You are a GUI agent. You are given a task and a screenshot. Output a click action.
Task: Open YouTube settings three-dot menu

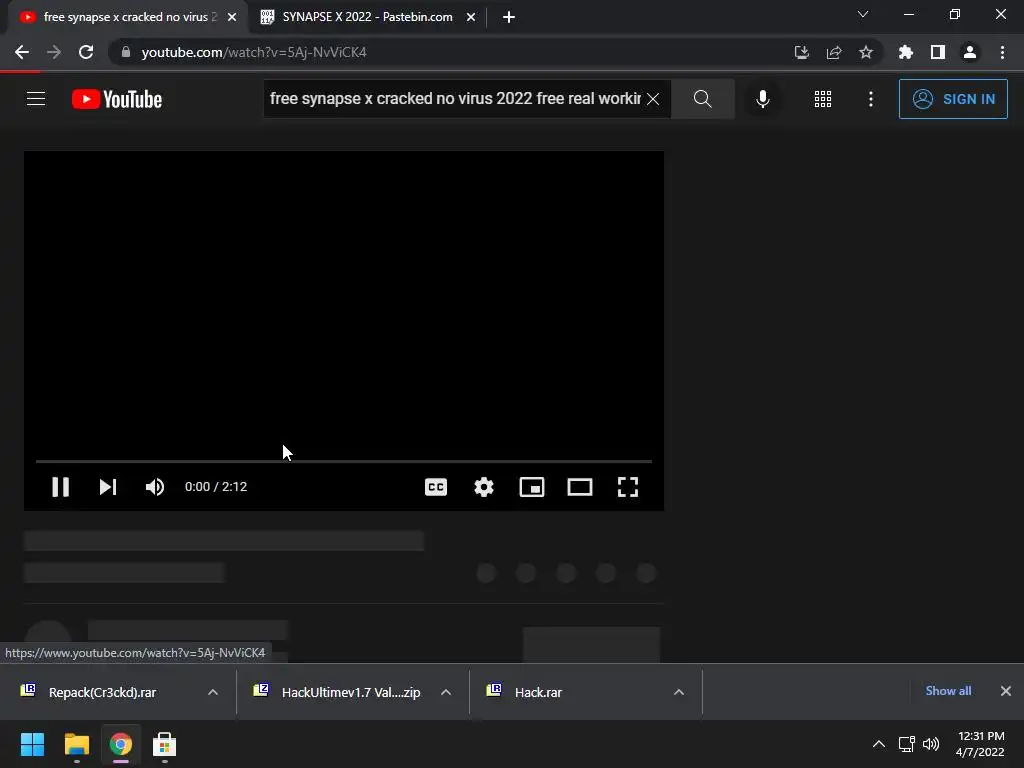[x=871, y=99]
